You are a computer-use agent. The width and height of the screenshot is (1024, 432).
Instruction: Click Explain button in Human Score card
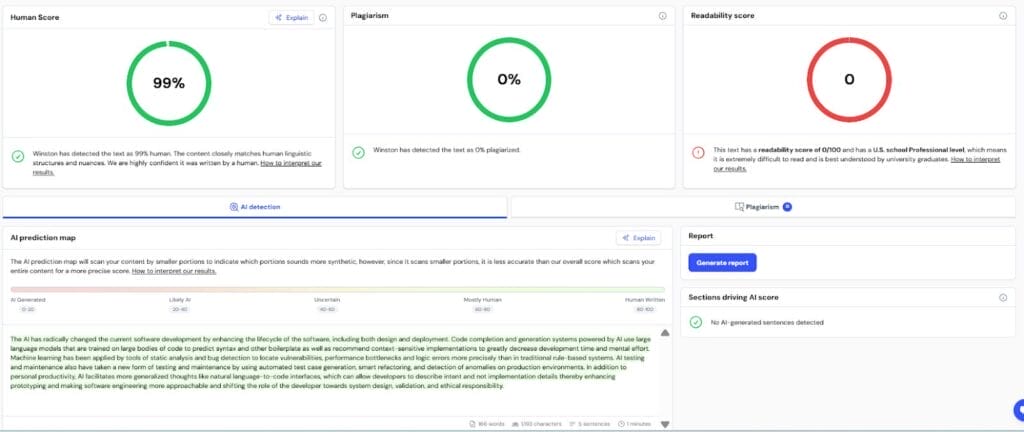291,17
